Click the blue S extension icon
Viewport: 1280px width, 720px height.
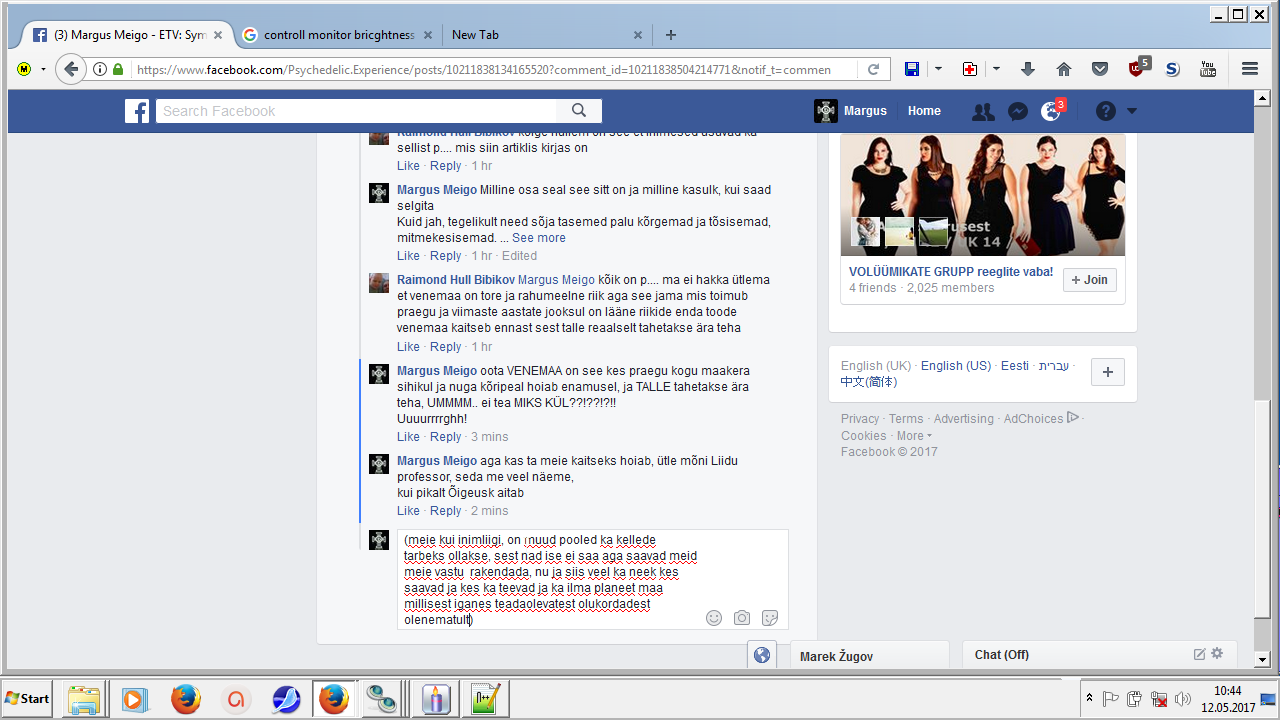(1173, 69)
